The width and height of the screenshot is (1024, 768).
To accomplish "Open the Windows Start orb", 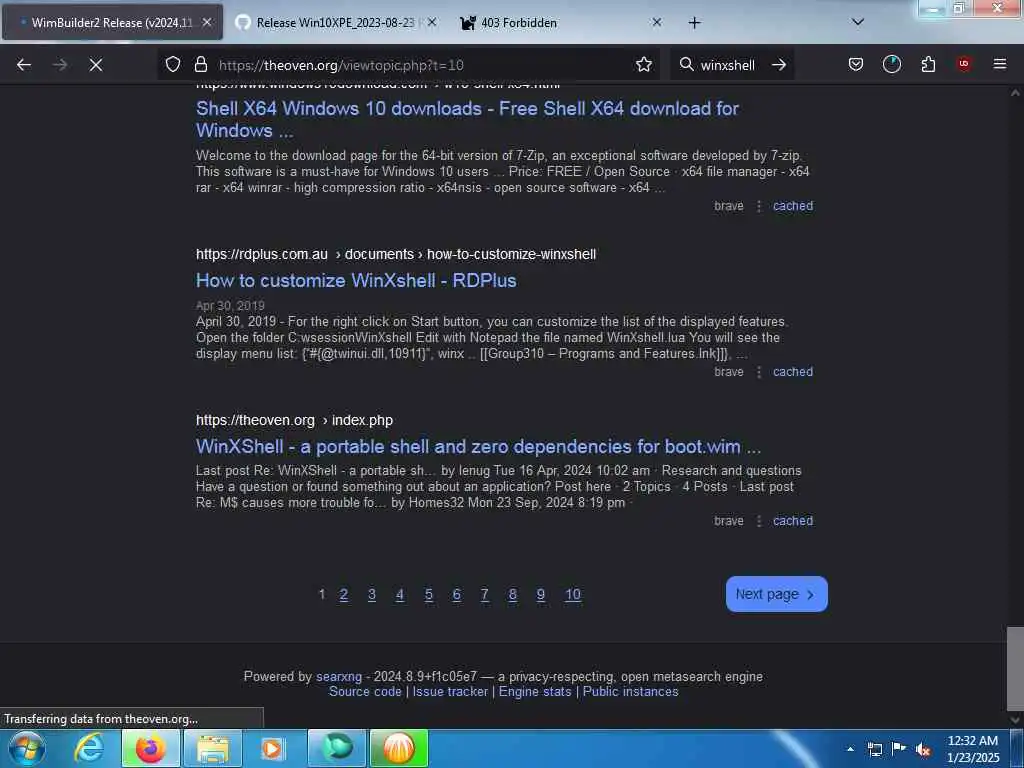I will [27, 748].
